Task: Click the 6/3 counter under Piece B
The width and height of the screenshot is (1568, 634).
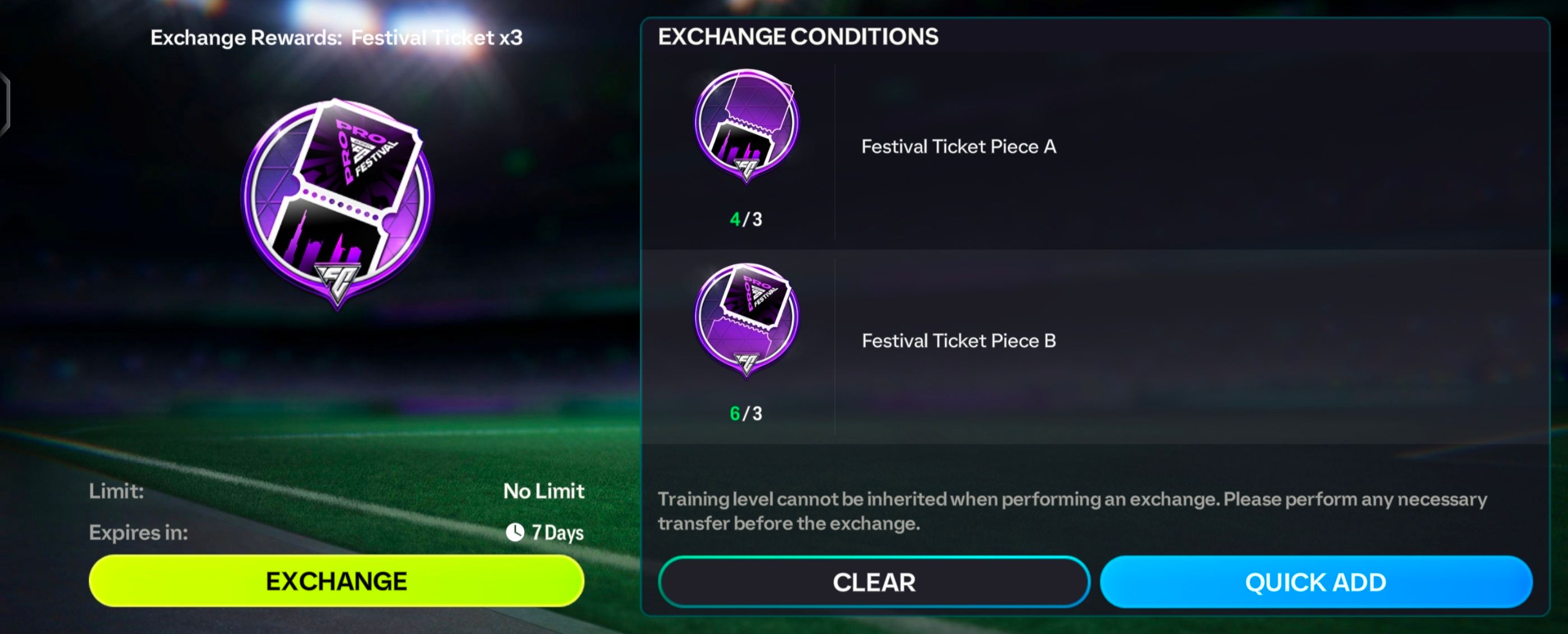Action: click(746, 413)
